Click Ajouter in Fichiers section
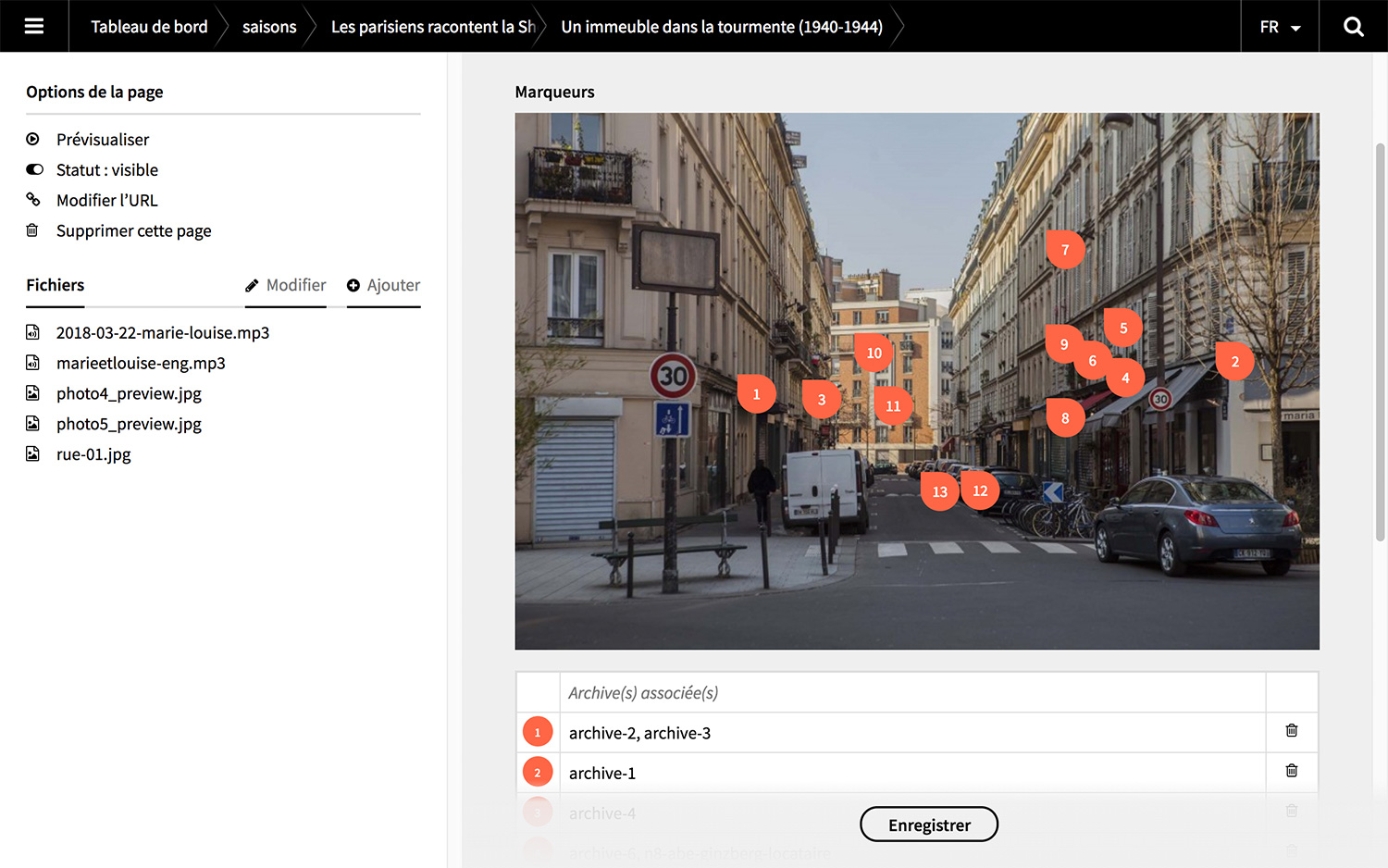The image size is (1388, 868). click(x=383, y=285)
